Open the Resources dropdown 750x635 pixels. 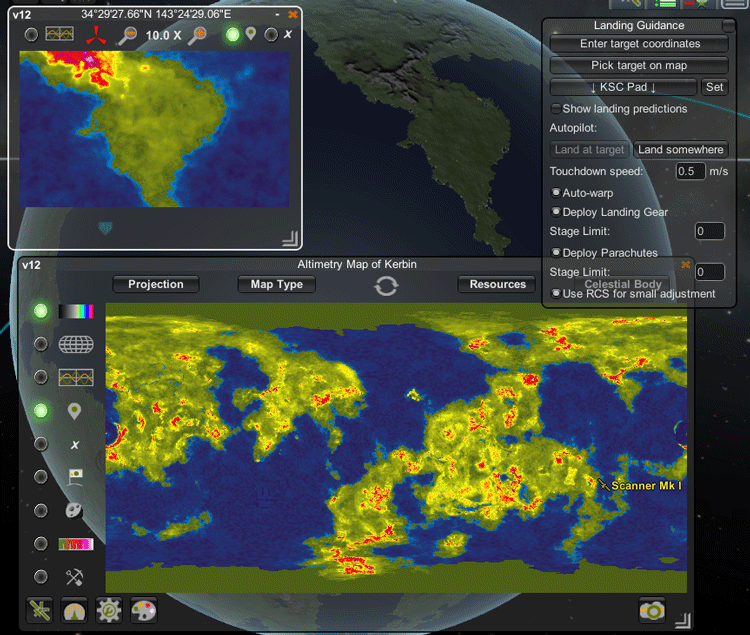point(497,284)
